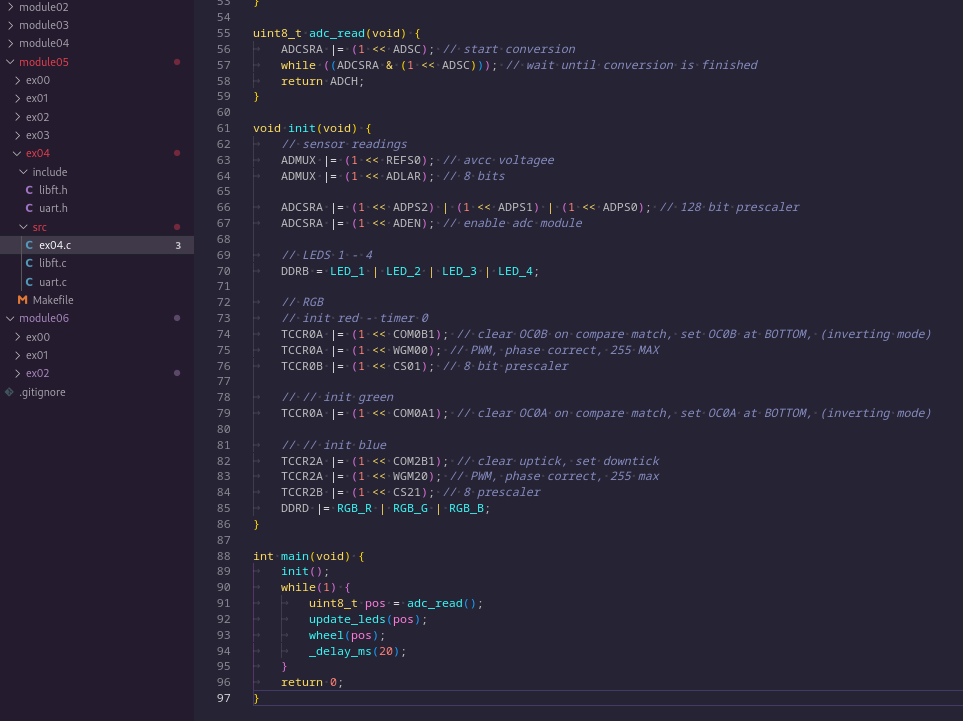Click modified dot beside module05
The height and width of the screenshot is (721, 963).
coord(177,62)
